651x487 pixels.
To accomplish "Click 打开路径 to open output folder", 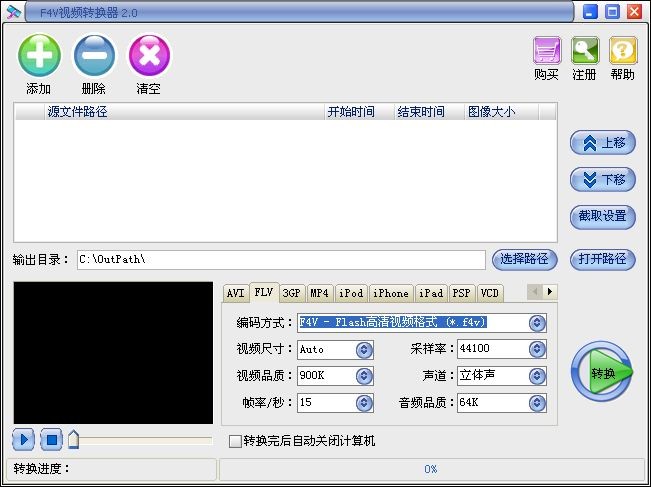I will 603,259.
